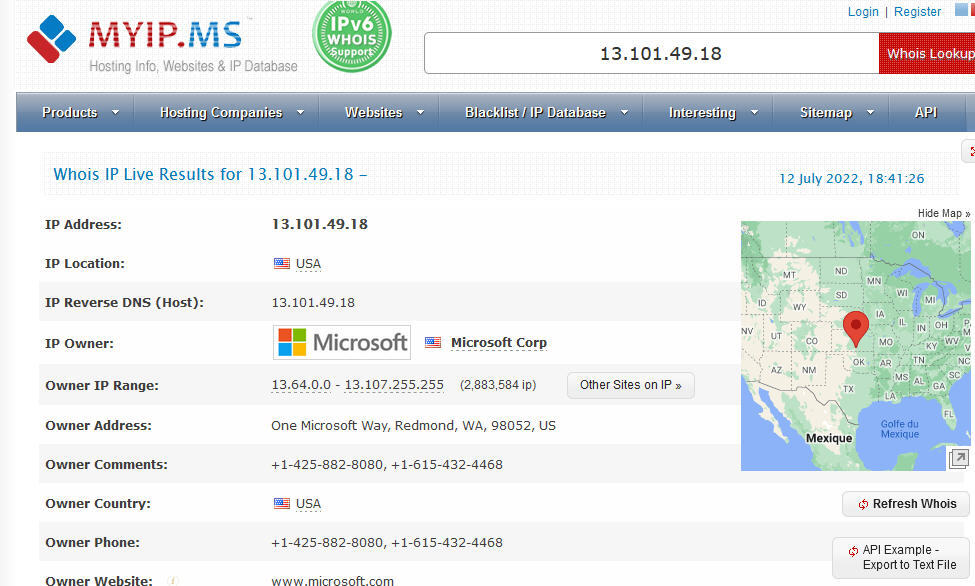The width and height of the screenshot is (975, 586).
Task: Expand the Interesting dropdown arrow
Action: coord(754,113)
